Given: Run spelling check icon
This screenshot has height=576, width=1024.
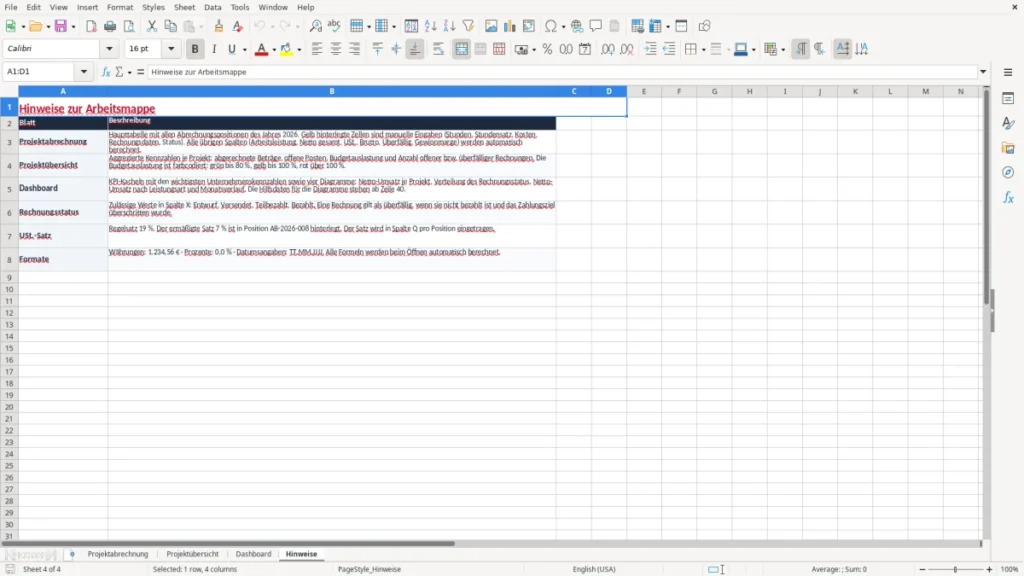Looking at the screenshot, I should click(x=334, y=26).
